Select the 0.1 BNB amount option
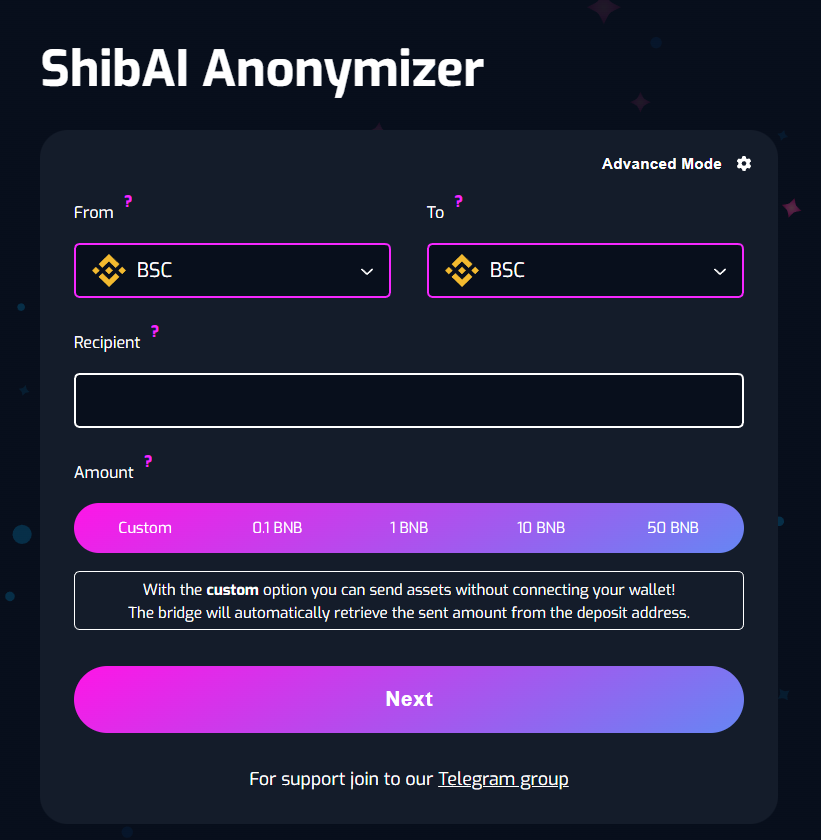 277,527
